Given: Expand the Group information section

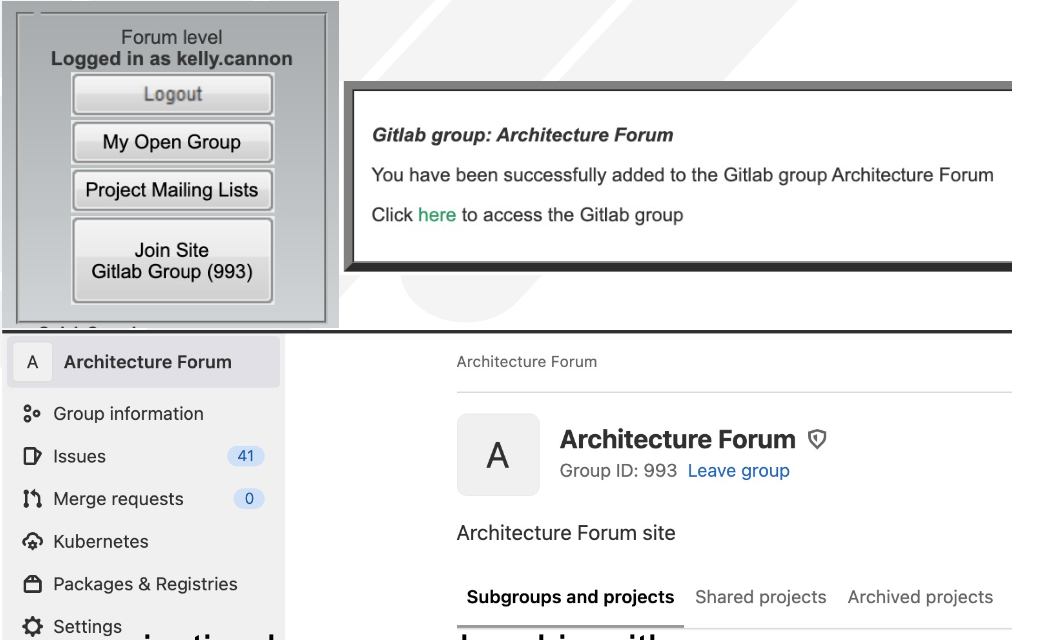Looking at the screenshot, I should 130,413.
